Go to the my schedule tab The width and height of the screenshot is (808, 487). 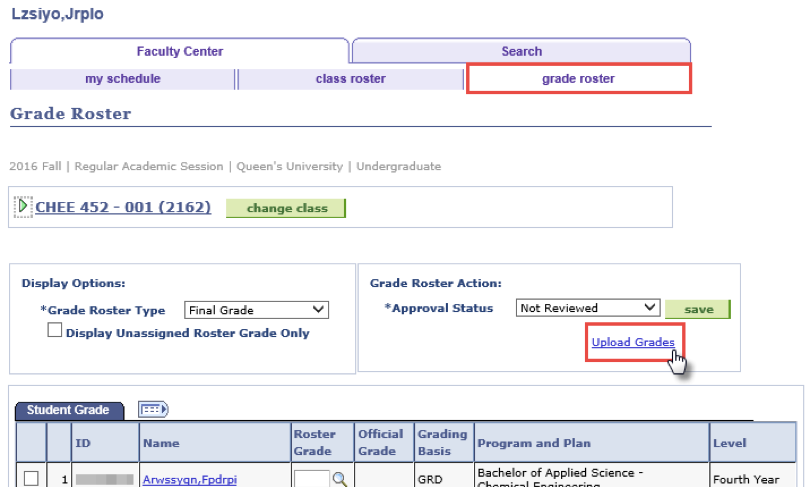(x=122, y=79)
